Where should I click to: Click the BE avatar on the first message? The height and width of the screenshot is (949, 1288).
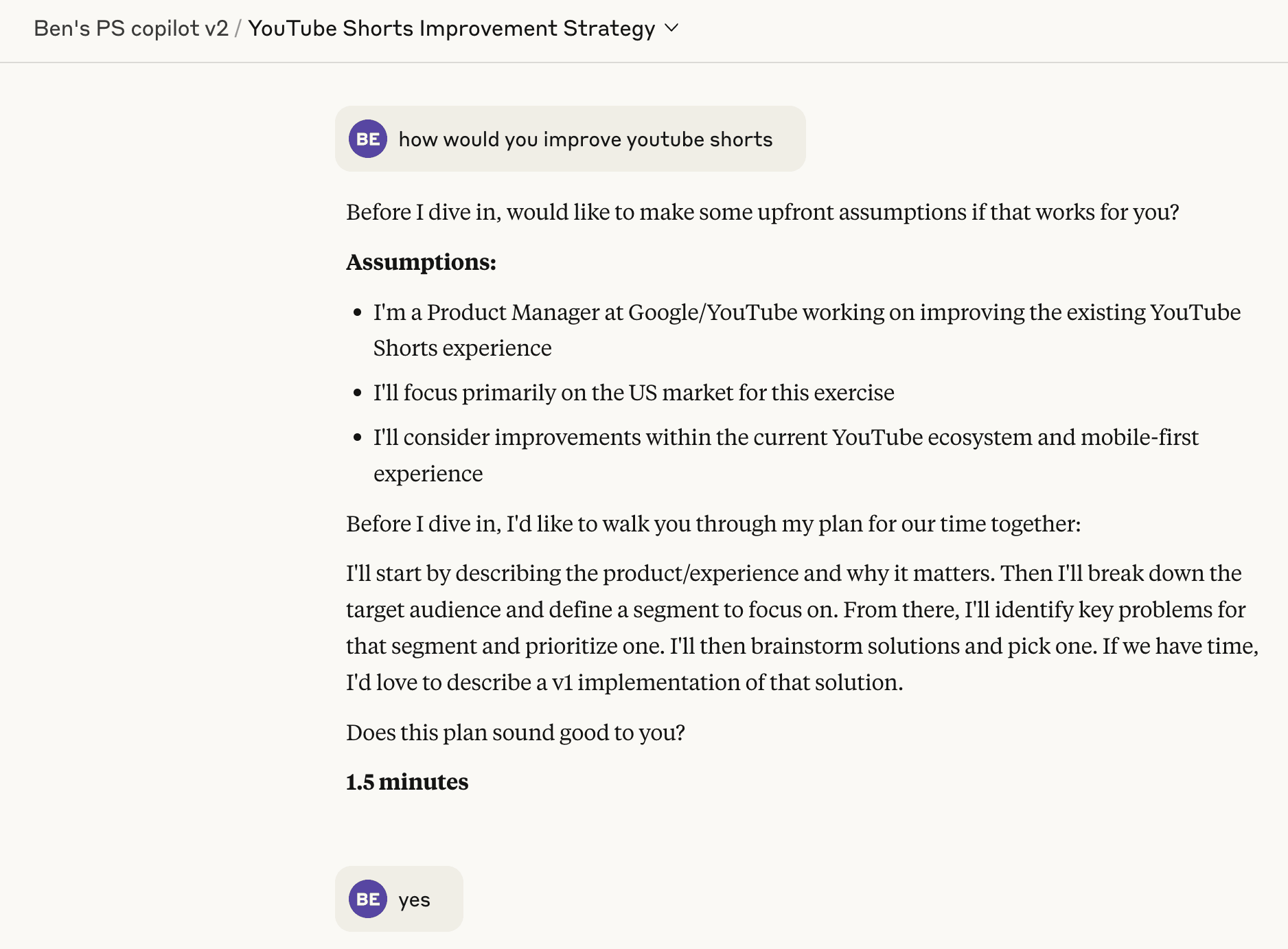pos(368,139)
